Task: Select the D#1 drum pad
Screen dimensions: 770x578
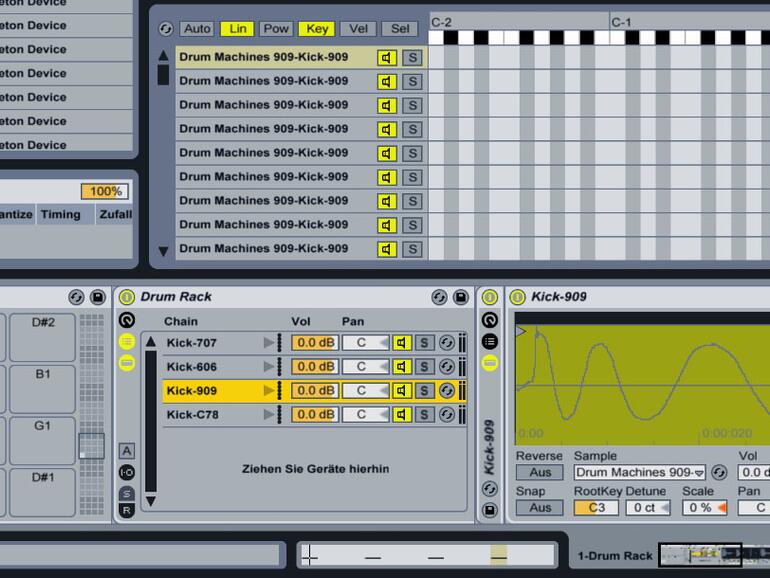Action: (43, 492)
